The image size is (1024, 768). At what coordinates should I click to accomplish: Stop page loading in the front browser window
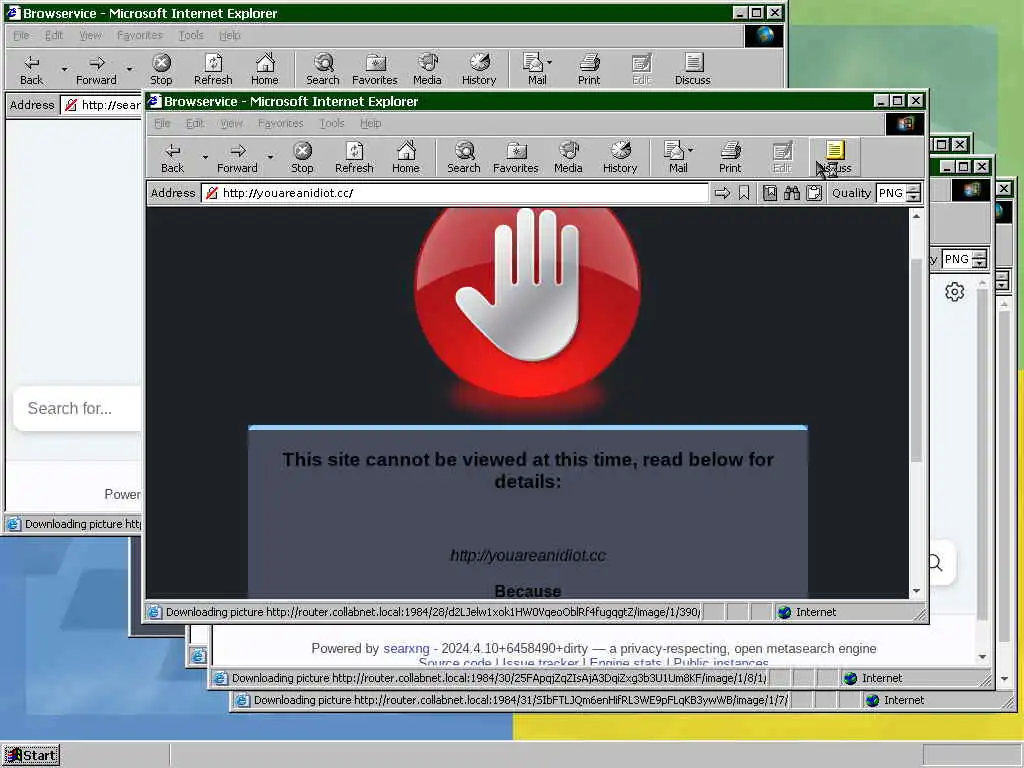302,158
